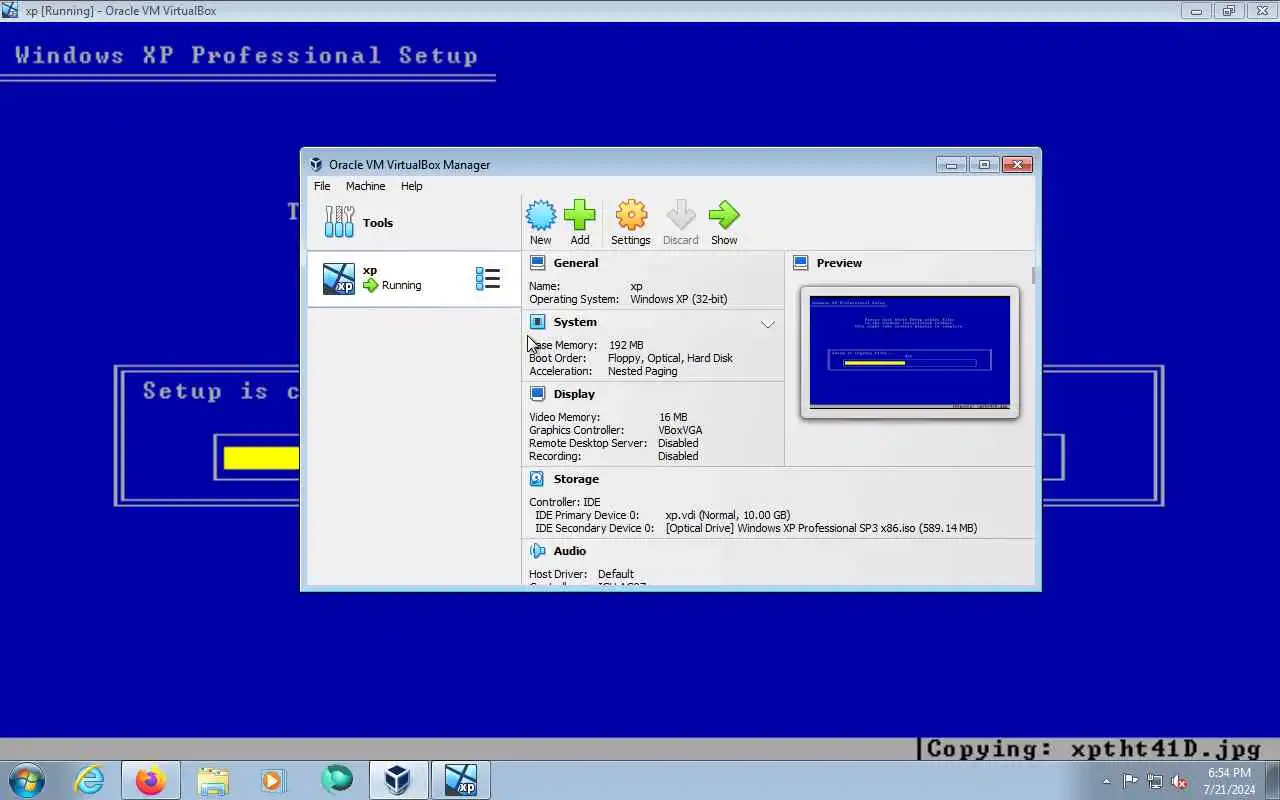The height and width of the screenshot is (800, 1280).
Task: Open Action Center flag tray icon
Action: (x=1131, y=781)
